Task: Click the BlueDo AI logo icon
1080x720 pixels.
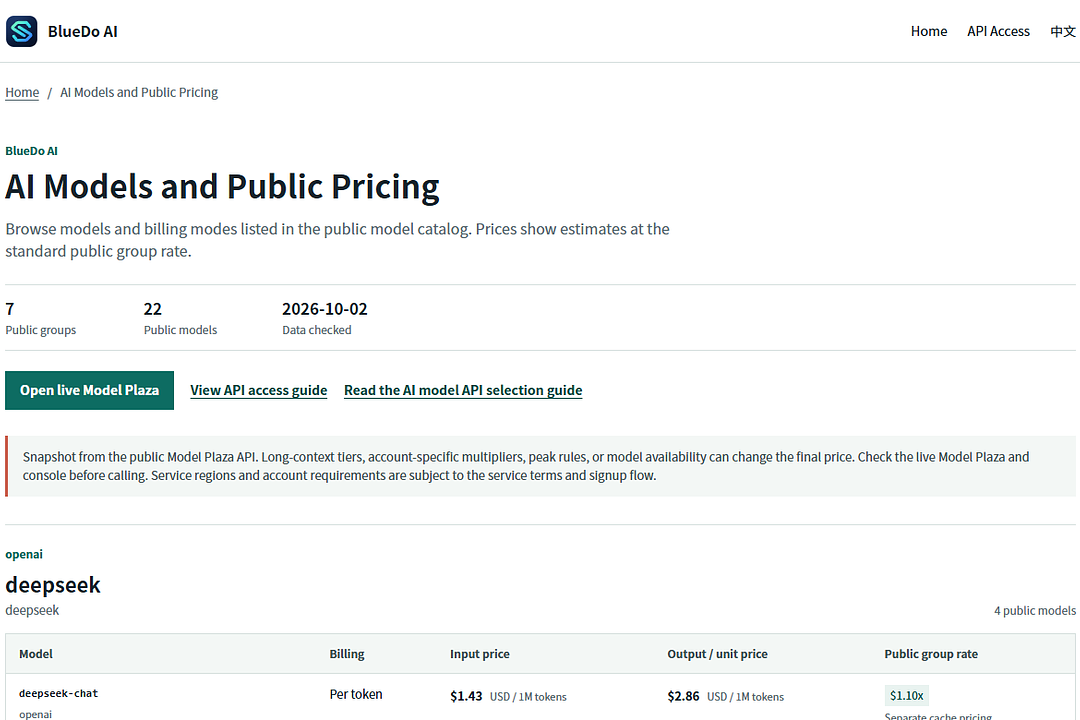Action: tap(21, 32)
